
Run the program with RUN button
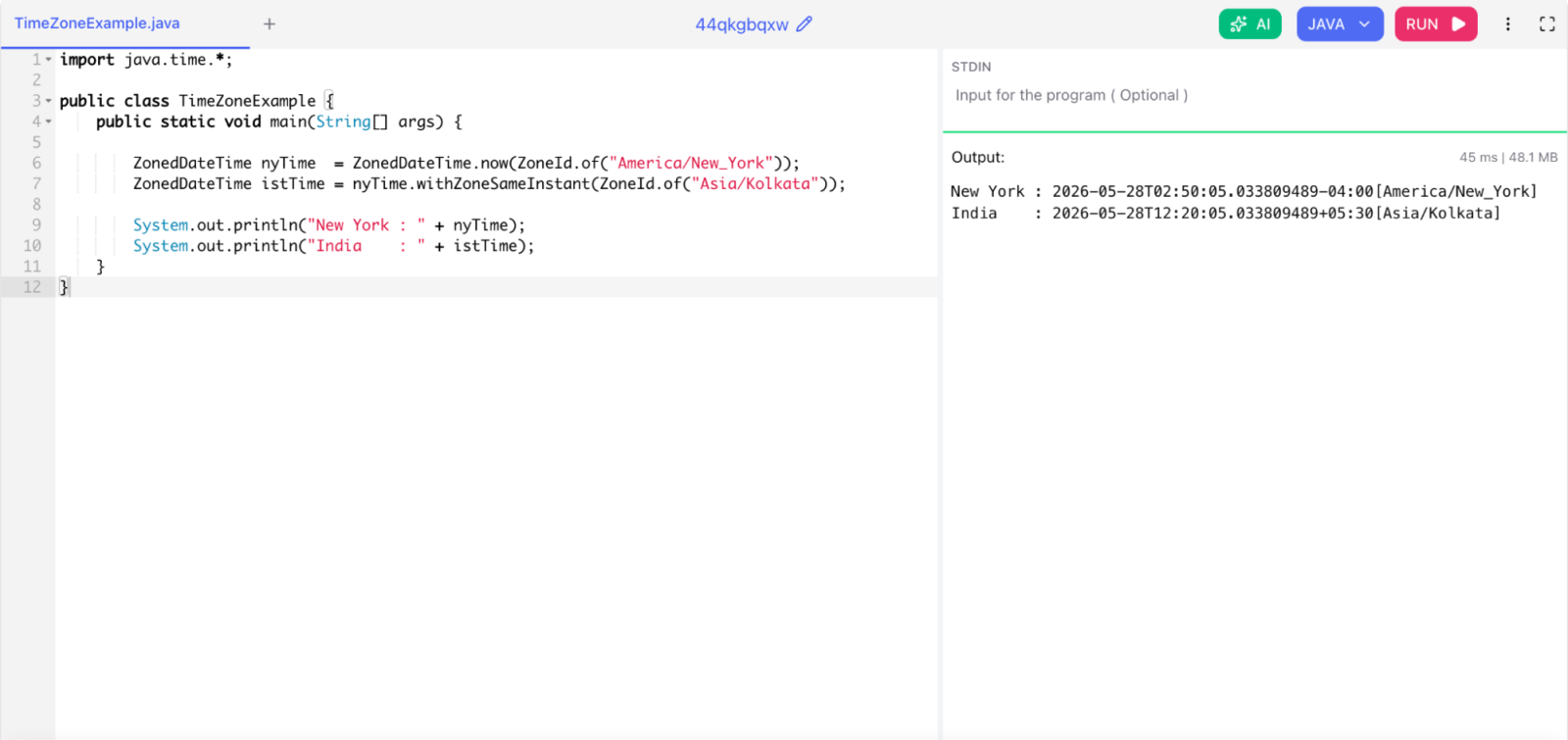tap(1436, 24)
